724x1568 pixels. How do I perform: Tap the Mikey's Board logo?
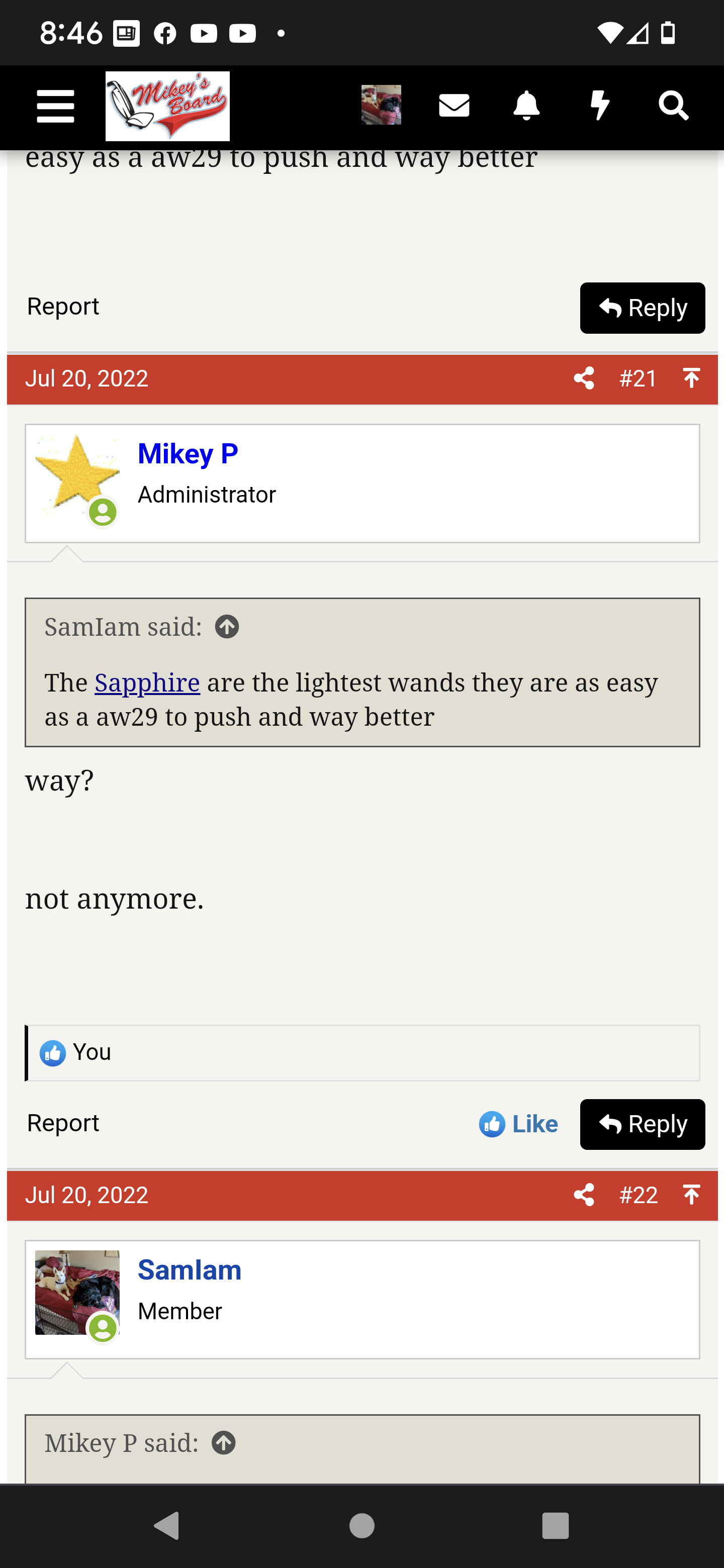tap(167, 107)
